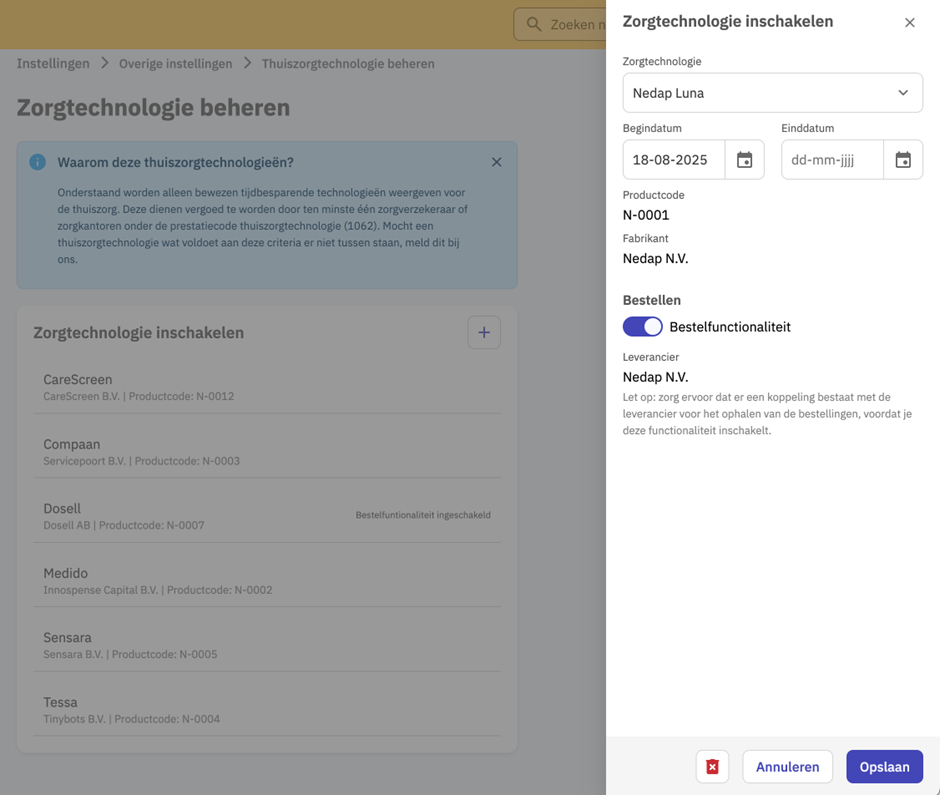
Task: Click the plus button to add zorgtechnologie
Action: point(484,332)
